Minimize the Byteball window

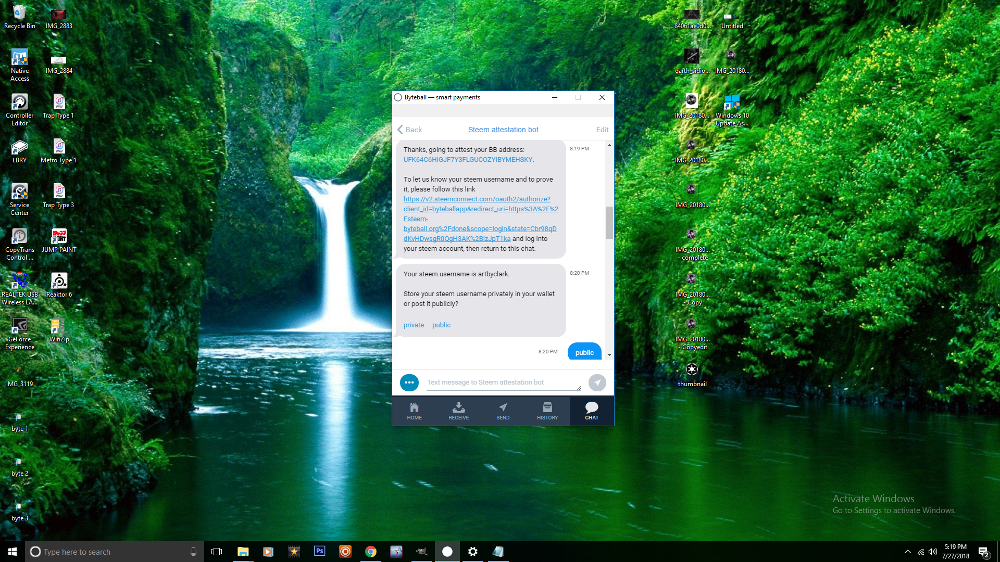554,98
